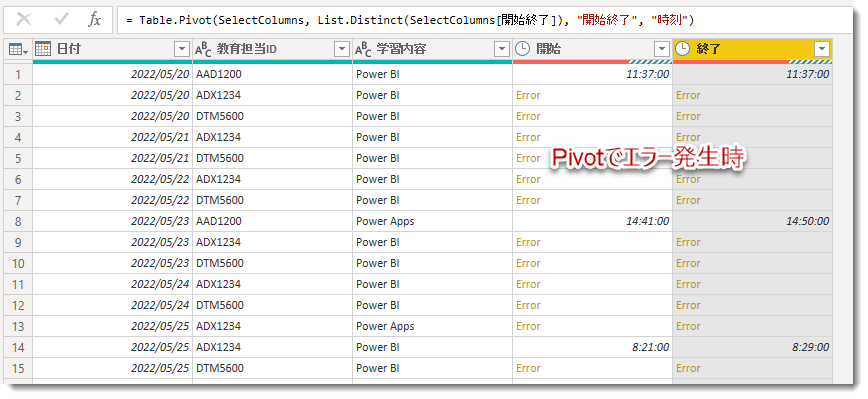
Task: Click the Error cell in 開始 of row 2
Action: 592,95
